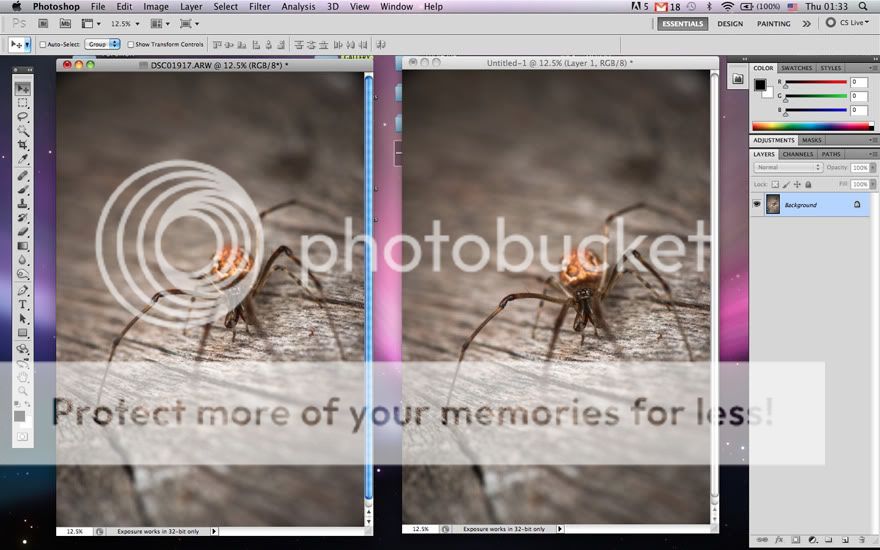880x550 pixels.
Task: Open the Analysis menu
Action: pos(298,6)
